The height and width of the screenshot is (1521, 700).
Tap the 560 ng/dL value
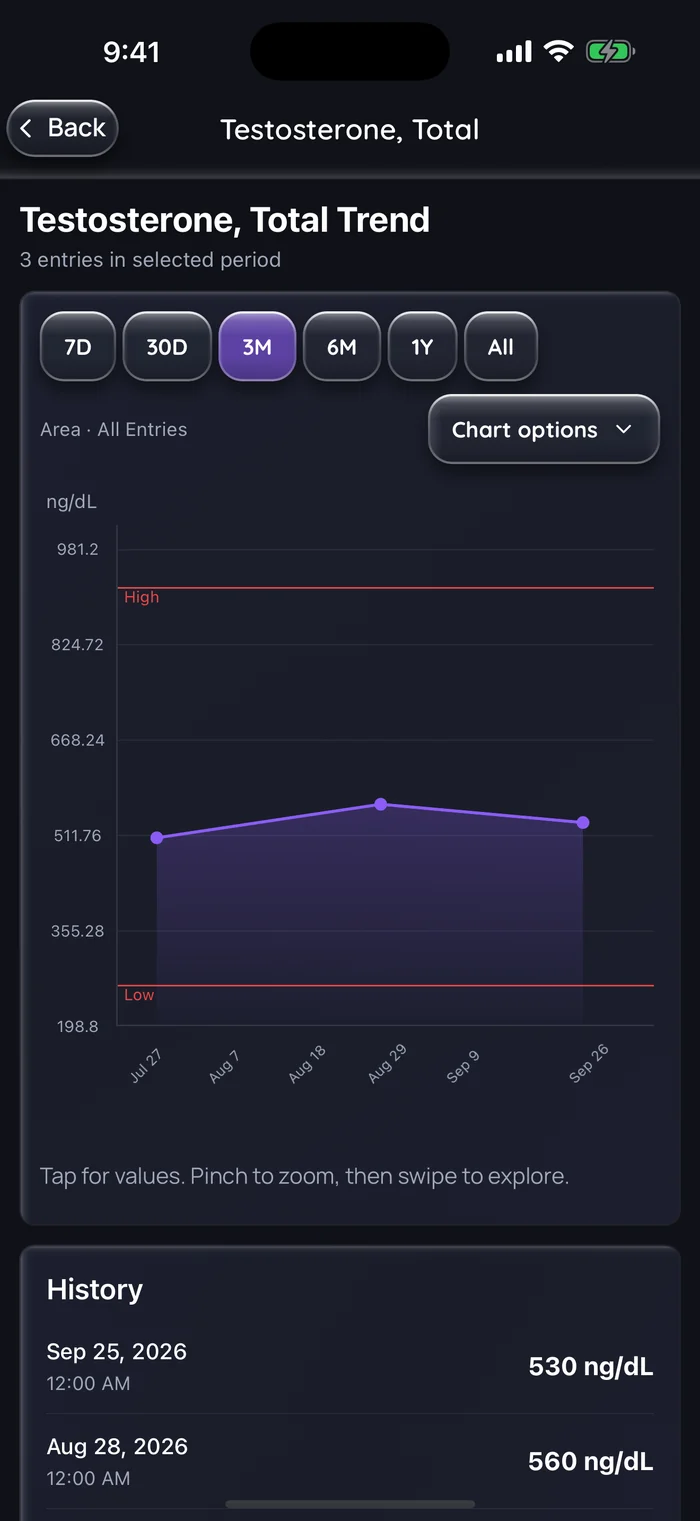click(x=591, y=1462)
